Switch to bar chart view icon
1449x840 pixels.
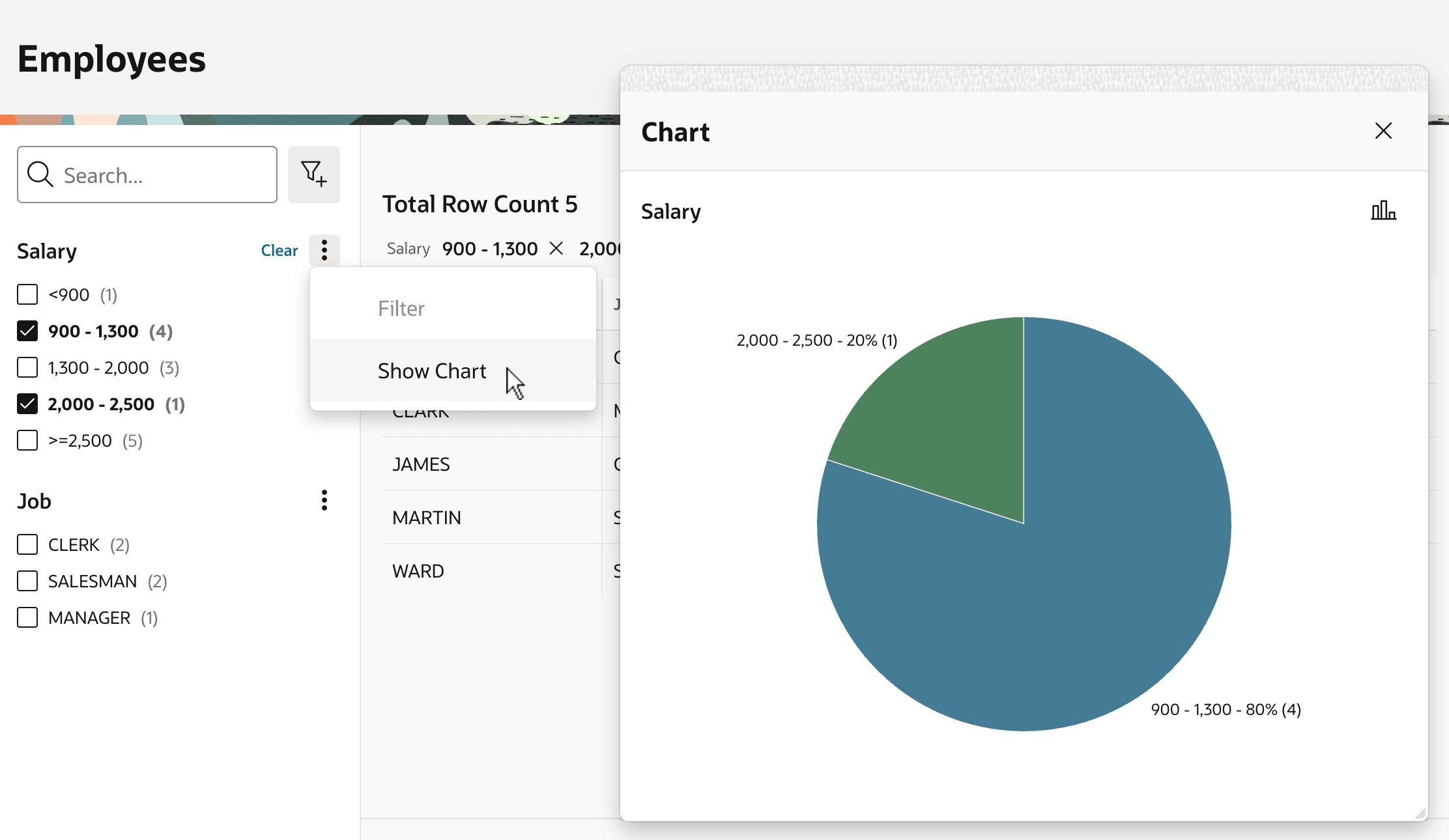[x=1383, y=210]
